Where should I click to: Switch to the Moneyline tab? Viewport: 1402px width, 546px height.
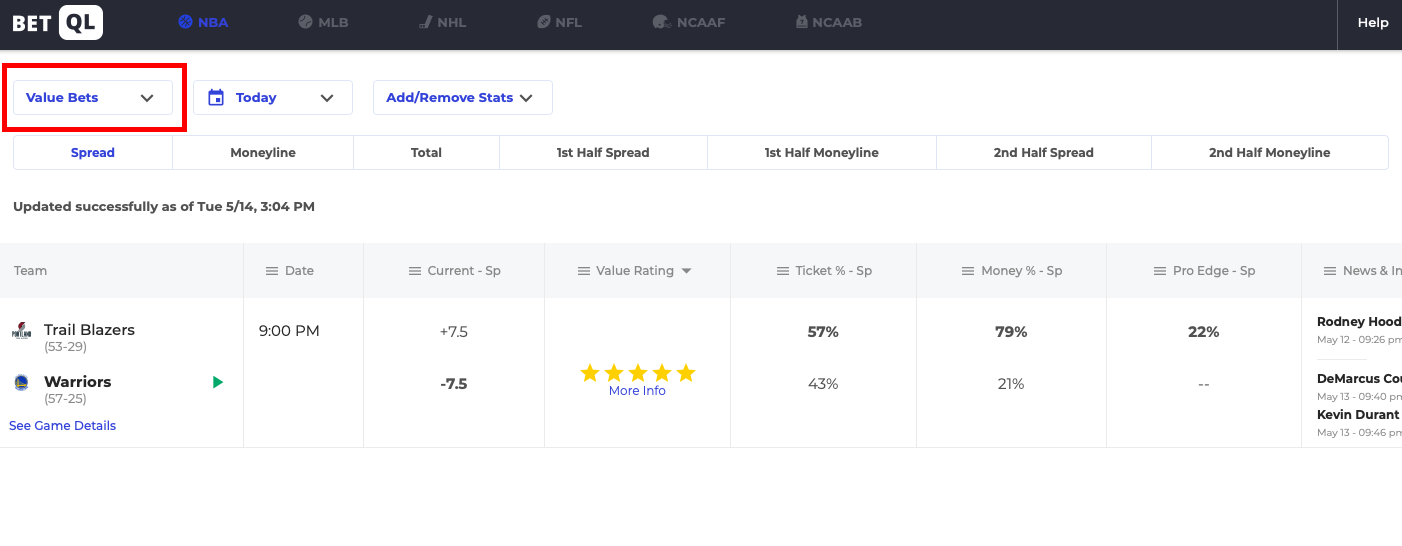click(x=263, y=153)
